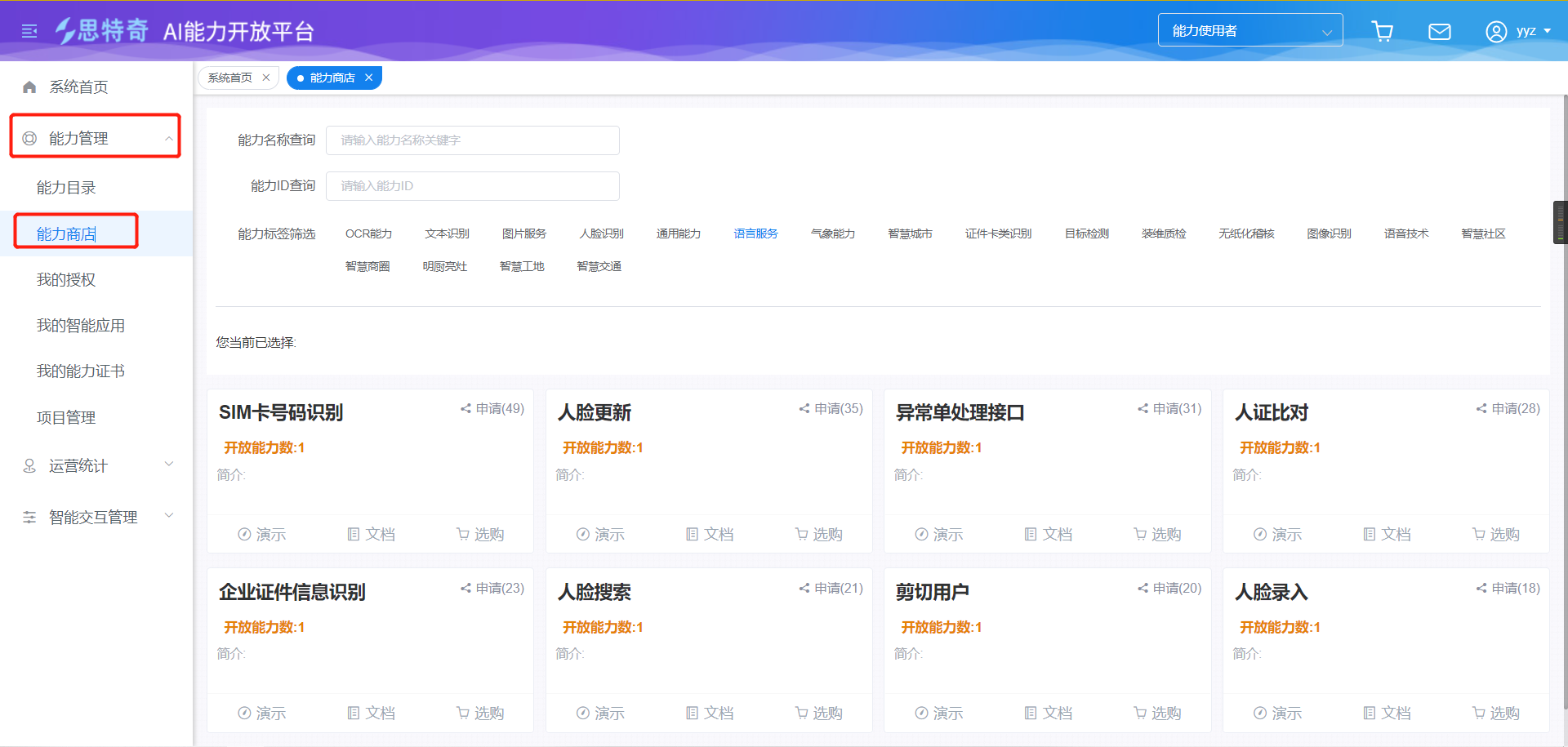The height and width of the screenshot is (747, 1568).
Task: Filter by 智慧城市 tag
Action: click(910, 233)
